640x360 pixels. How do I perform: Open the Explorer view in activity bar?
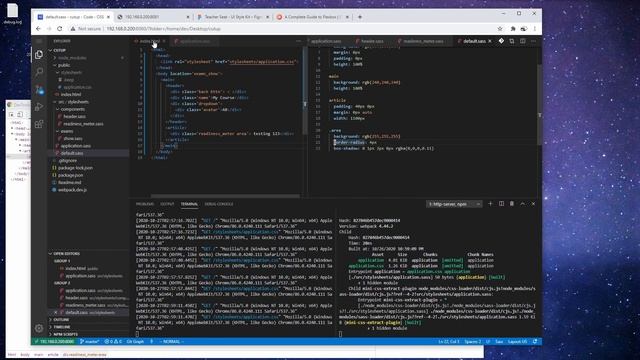39,55
